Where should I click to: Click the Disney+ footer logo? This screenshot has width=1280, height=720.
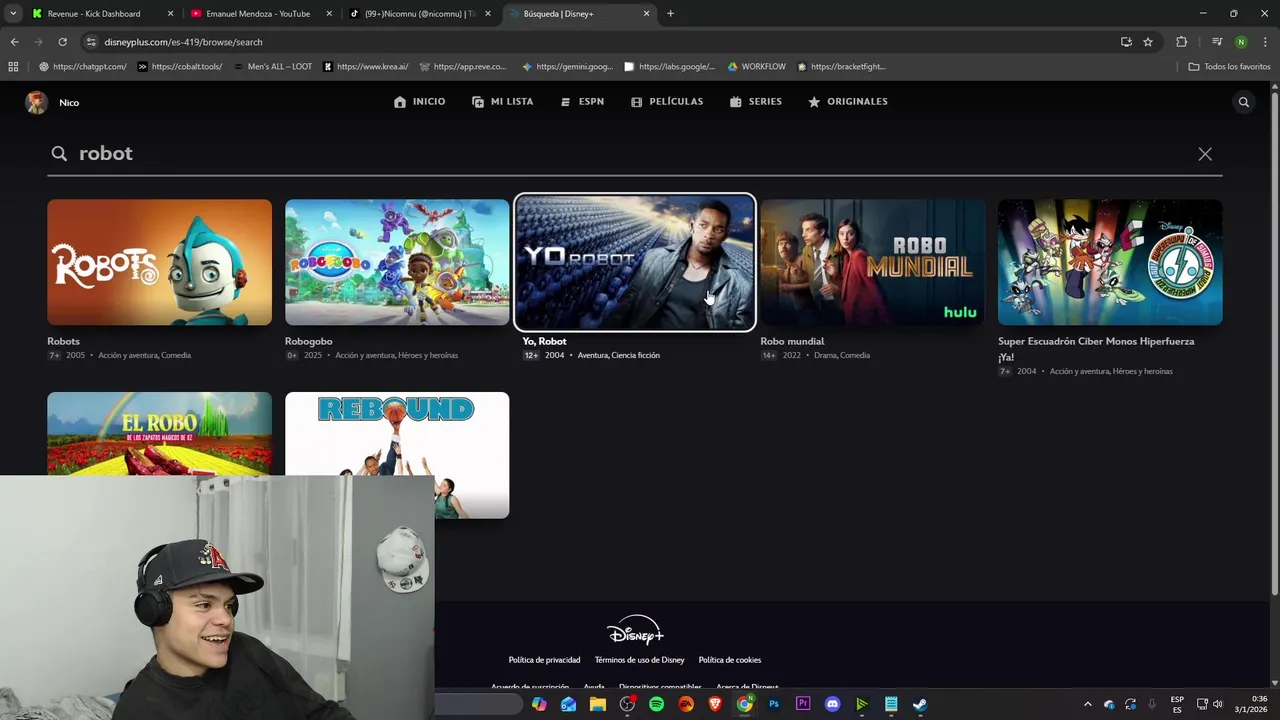tap(635, 631)
